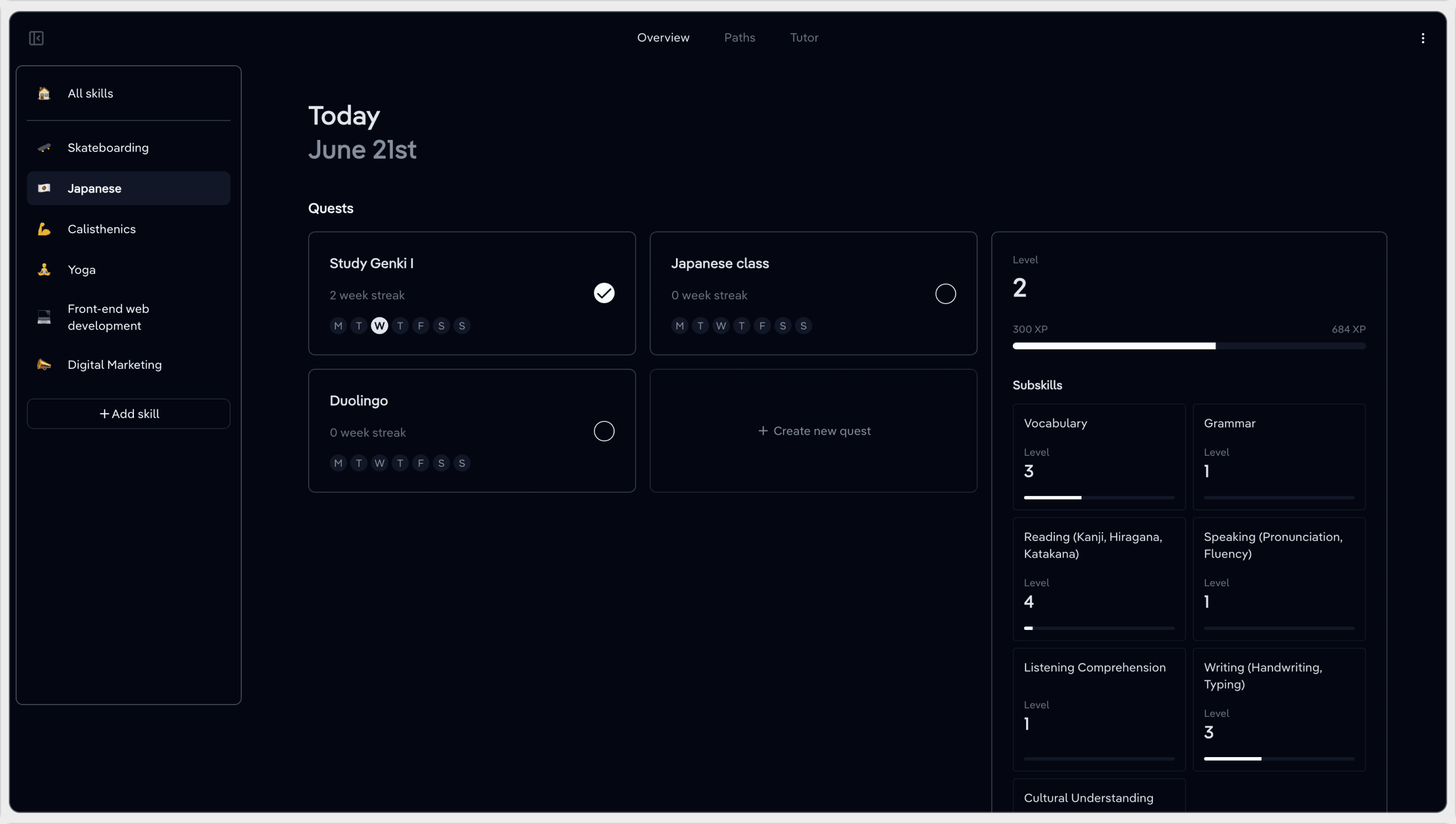Click the flexed arm Calisthenics icon
Image resolution: width=1456 pixels, height=824 pixels.
tap(44, 228)
